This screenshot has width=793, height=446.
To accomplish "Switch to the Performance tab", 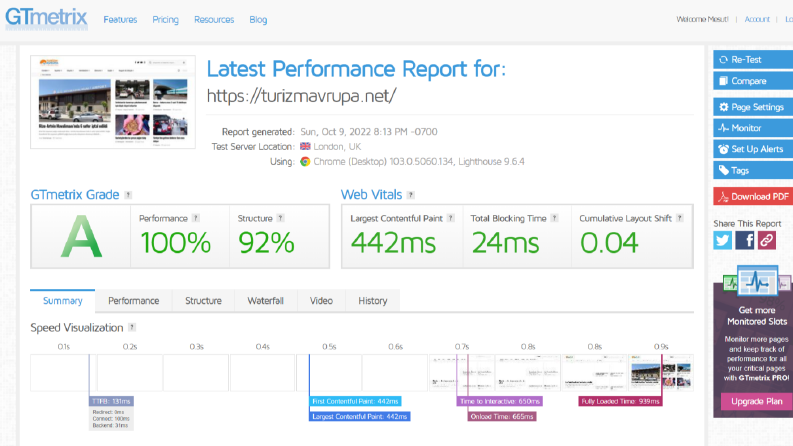I will pos(134,301).
